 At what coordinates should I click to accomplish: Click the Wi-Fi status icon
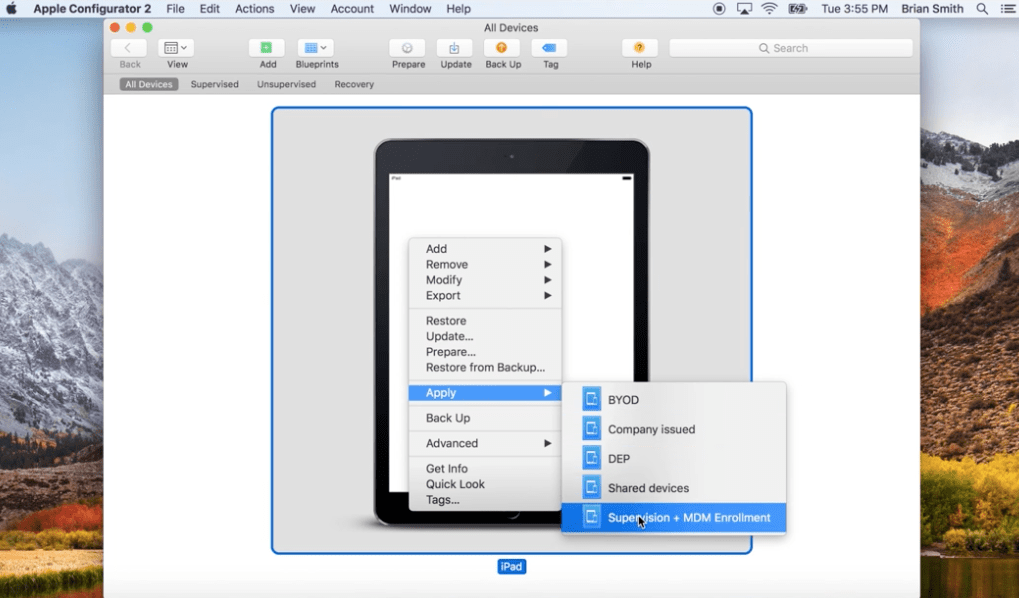(x=770, y=8)
